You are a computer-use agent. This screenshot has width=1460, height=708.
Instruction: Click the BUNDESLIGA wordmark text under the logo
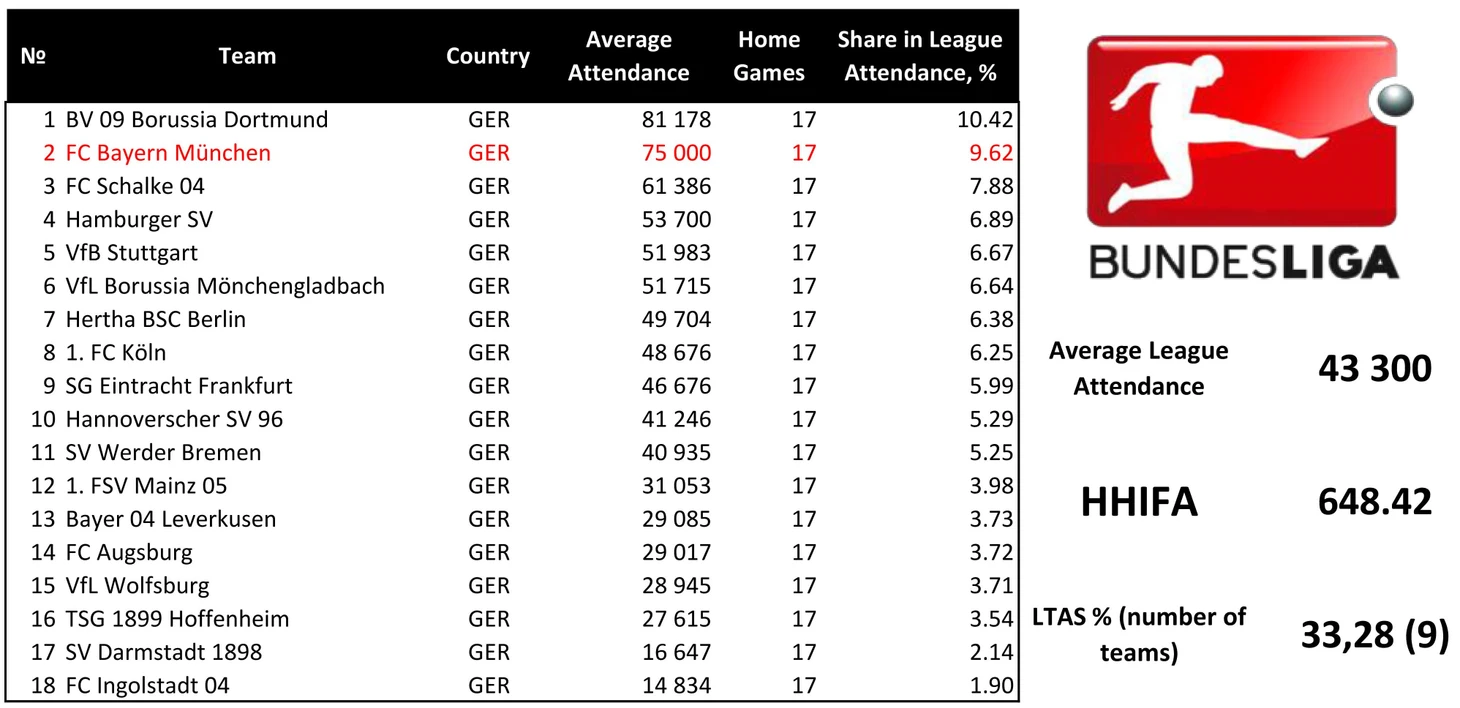[1243, 261]
